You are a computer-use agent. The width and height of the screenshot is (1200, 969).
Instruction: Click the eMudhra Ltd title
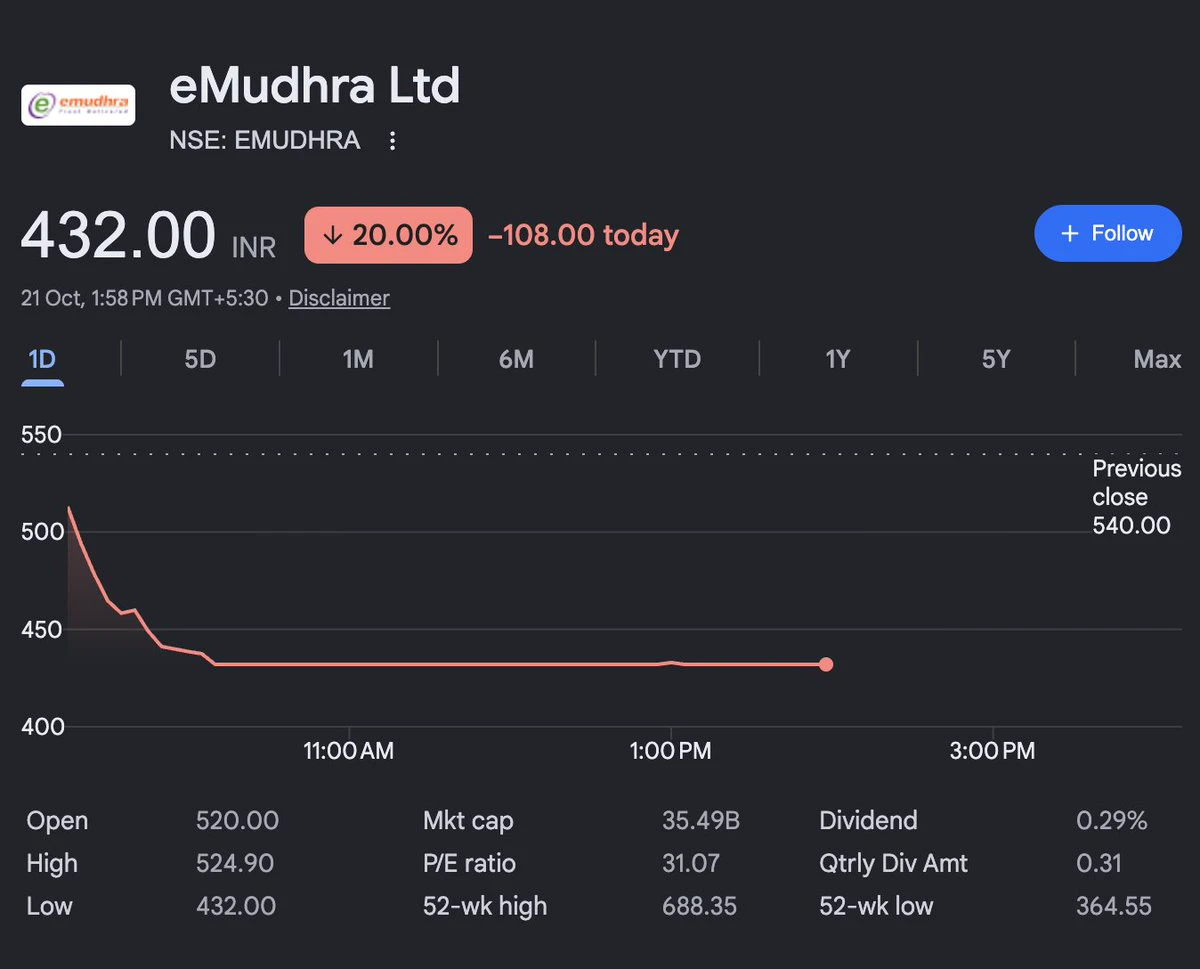point(315,87)
